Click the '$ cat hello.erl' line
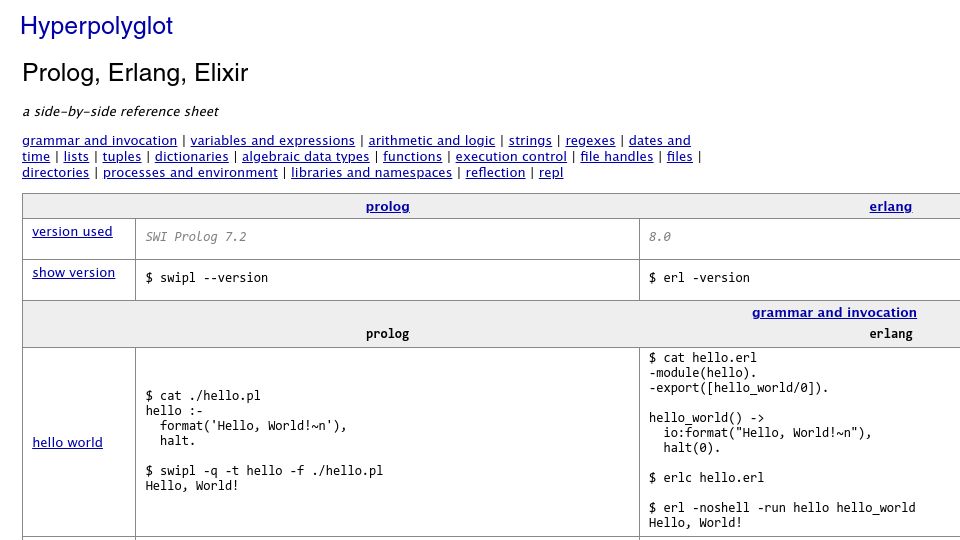Viewport: 960px width, 540px height. pyautogui.click(x=703, y=358)
